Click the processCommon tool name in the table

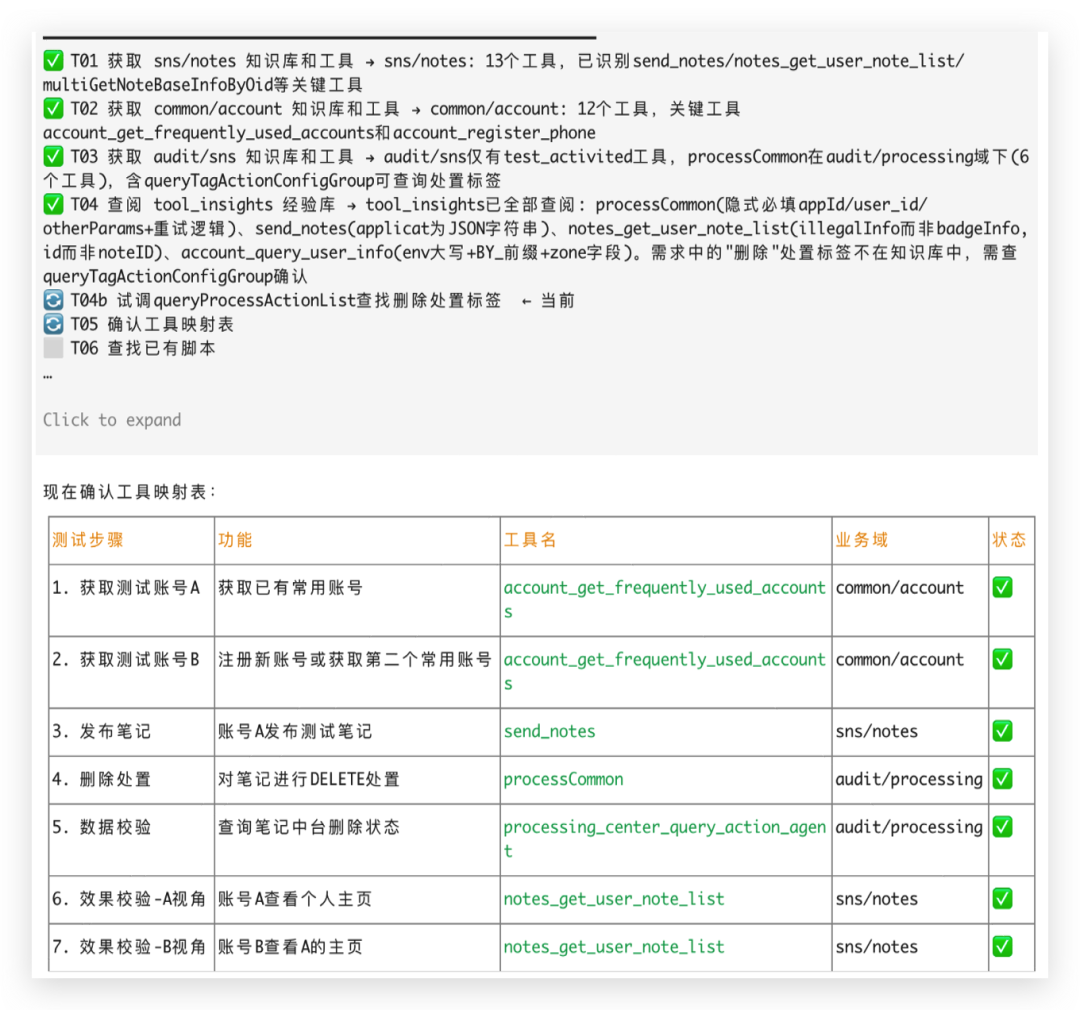(x=563, y=779)
